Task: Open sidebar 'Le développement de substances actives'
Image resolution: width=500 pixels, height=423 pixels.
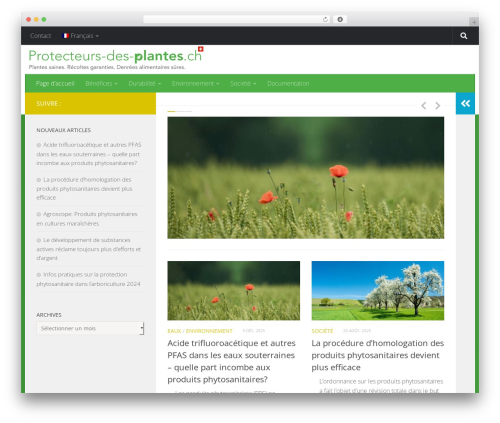Action: (88, 249)
